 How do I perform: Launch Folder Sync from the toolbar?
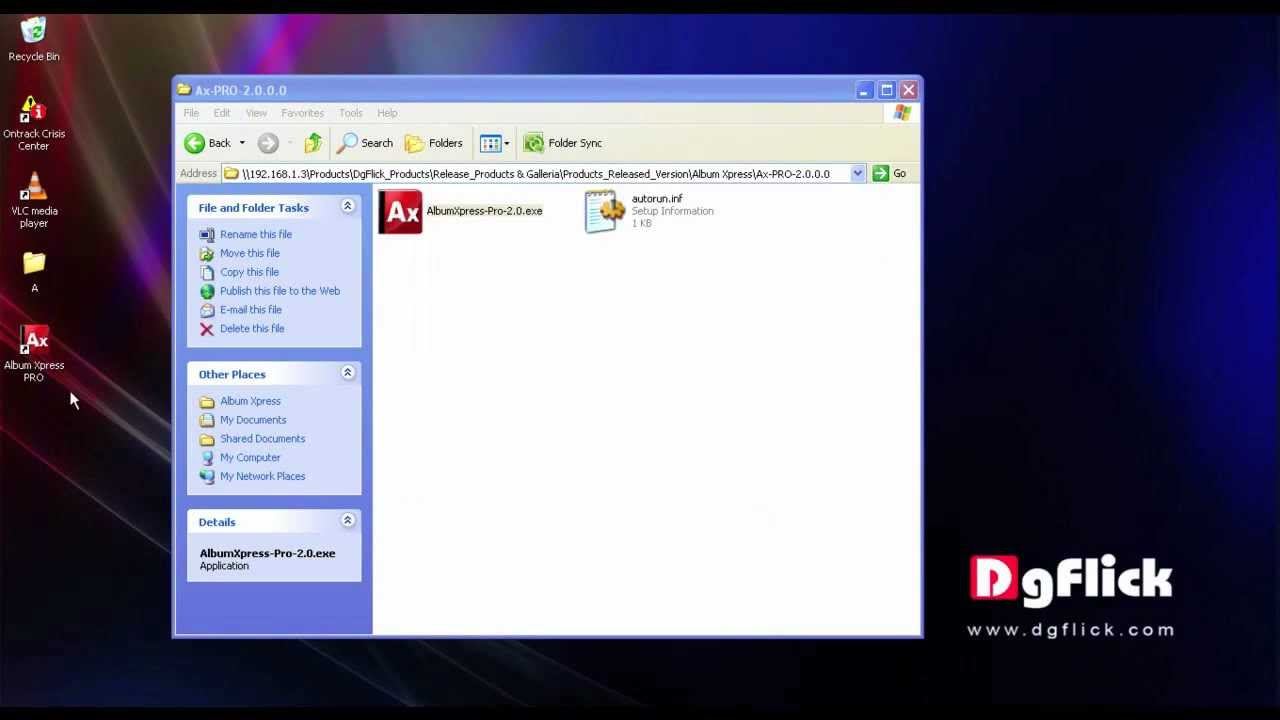tap(563, 143)
